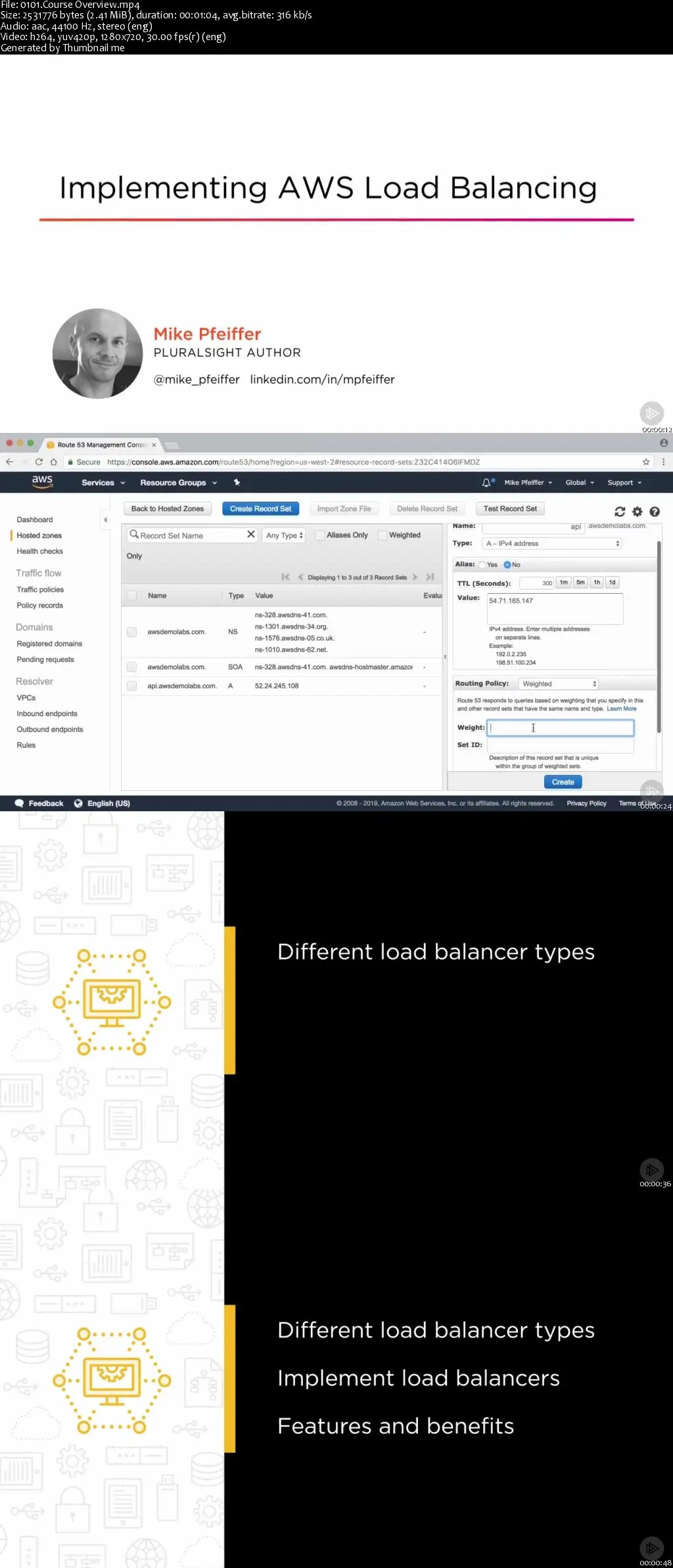Click the Value box with 54.71.165.147
Image resolution: width=673 pixels, height=1568 pixels.
click(x=555, y=609)
